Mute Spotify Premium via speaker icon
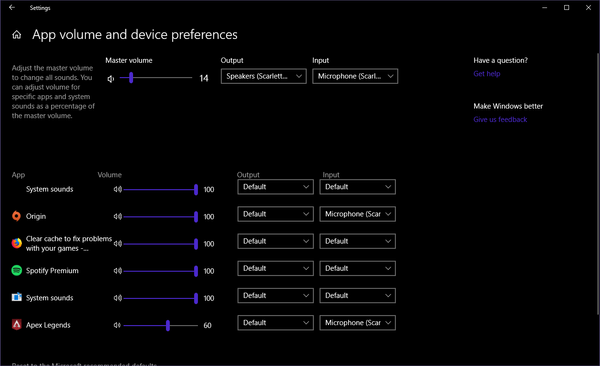 pyautogui.click(x=117, y=271)
